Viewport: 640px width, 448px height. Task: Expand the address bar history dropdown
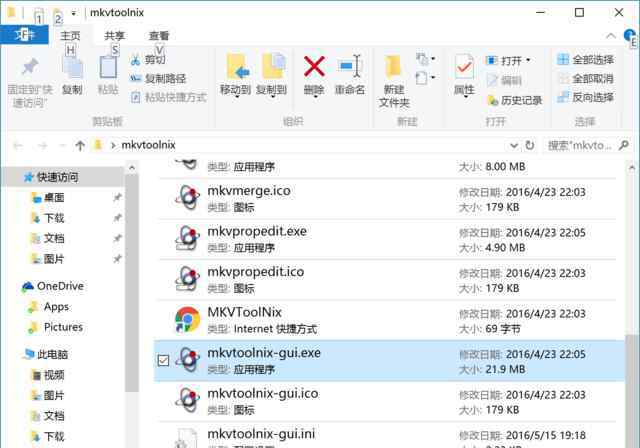(514, 145)
